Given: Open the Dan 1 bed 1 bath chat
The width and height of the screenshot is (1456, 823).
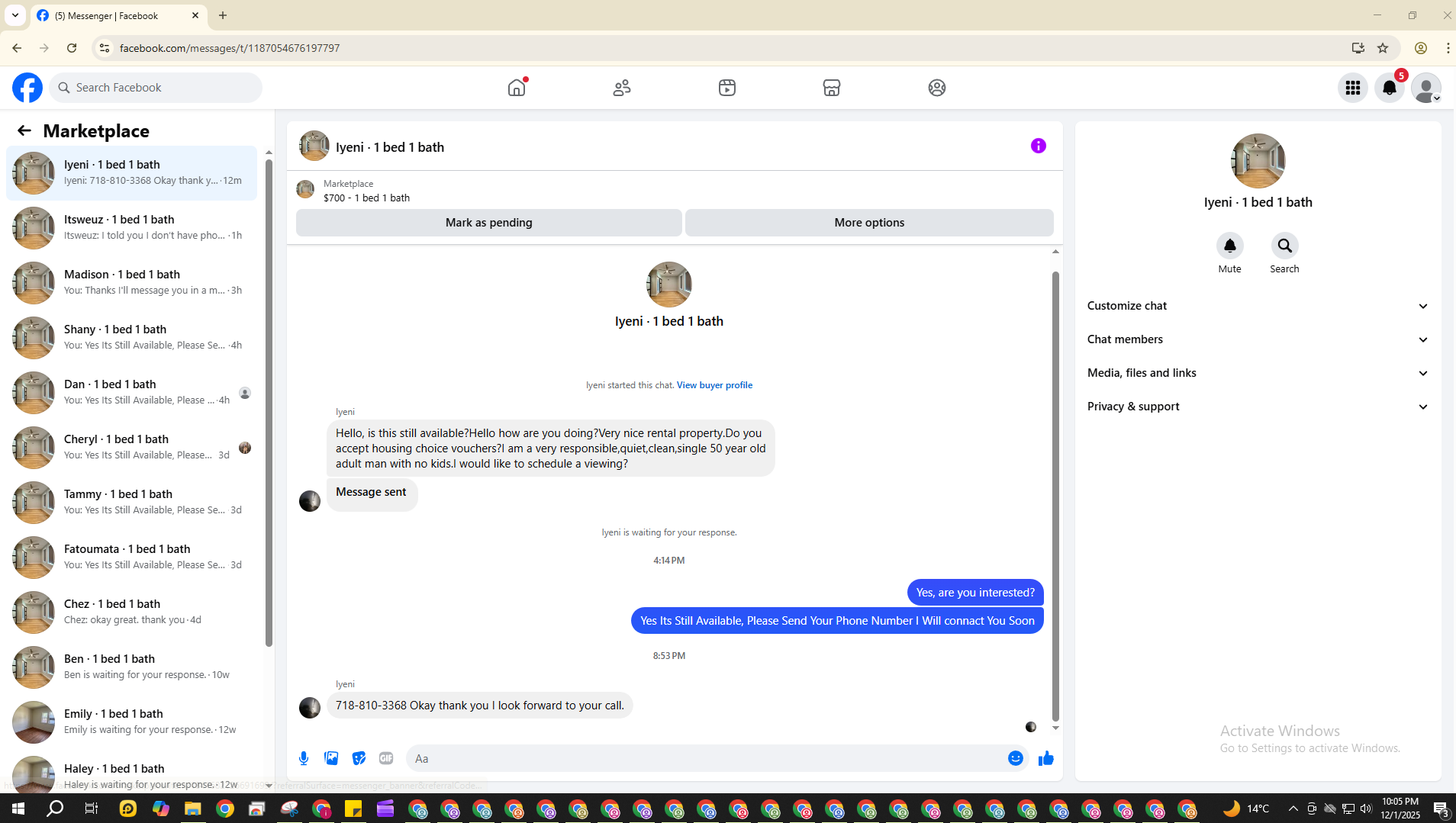Looking at the screenshot, I should (x=131, y=393).
